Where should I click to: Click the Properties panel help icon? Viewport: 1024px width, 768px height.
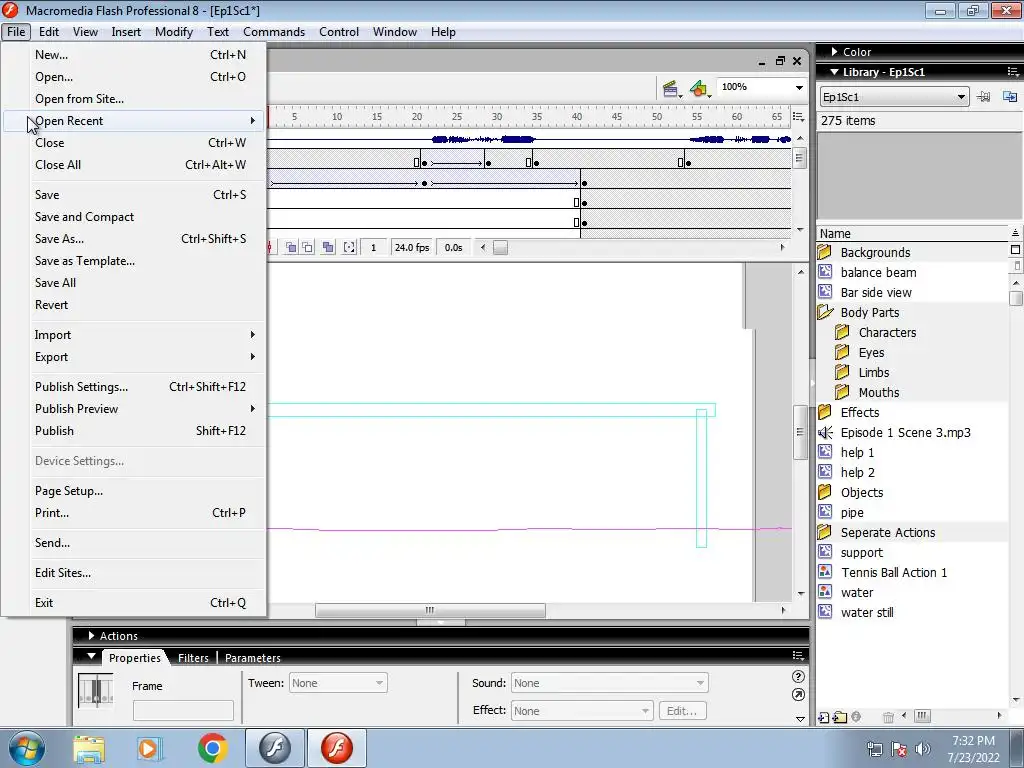[x=798, y=677]
